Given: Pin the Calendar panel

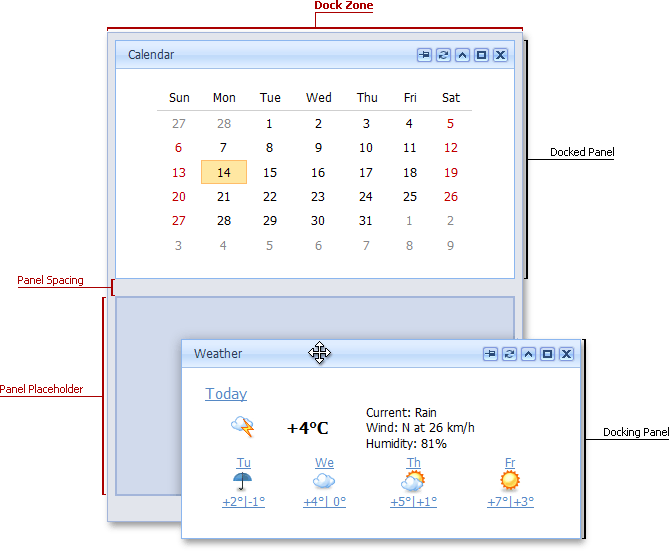Looking at the screenshot, I should tap(424, 55).
